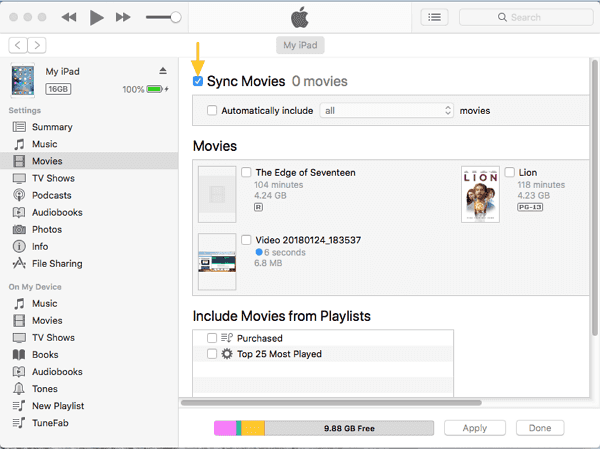Image resolution: width=600 pixels, height=449 pixels.
Task: Open the 'all' movies dropdown
Action: coord(386,111)
